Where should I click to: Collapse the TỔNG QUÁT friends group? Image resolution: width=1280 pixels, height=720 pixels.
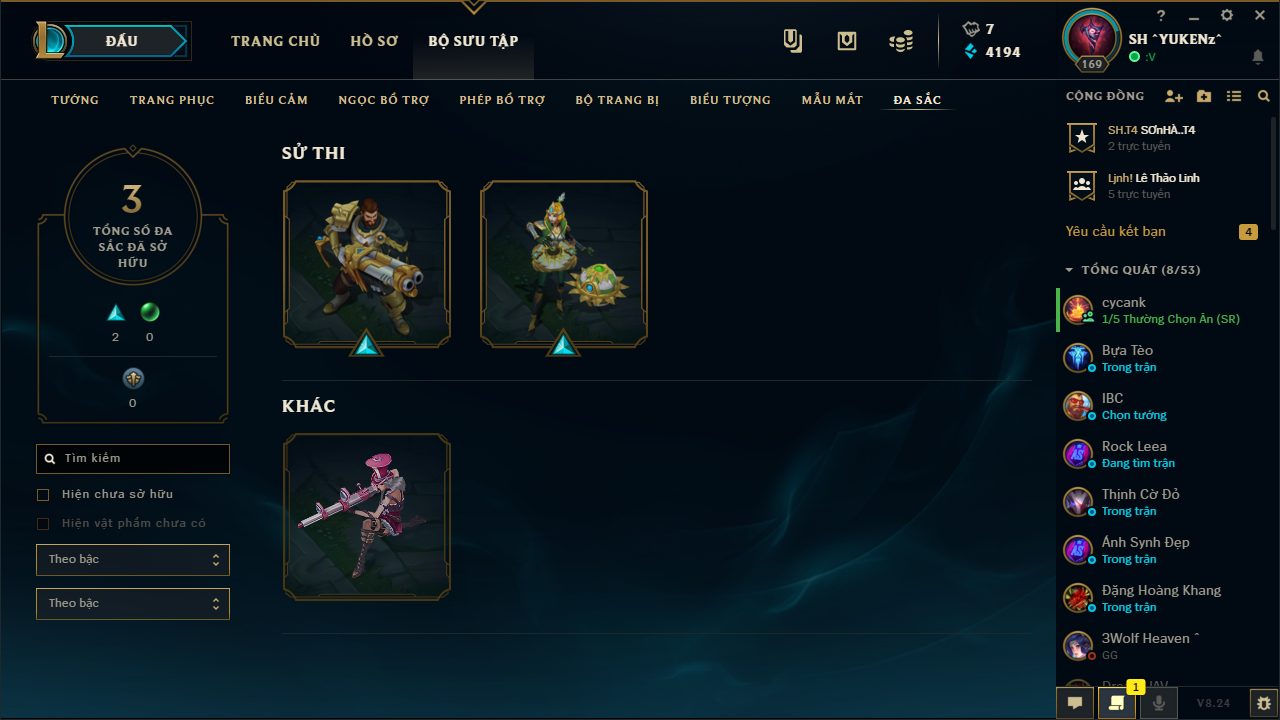tap(1069, 270)
